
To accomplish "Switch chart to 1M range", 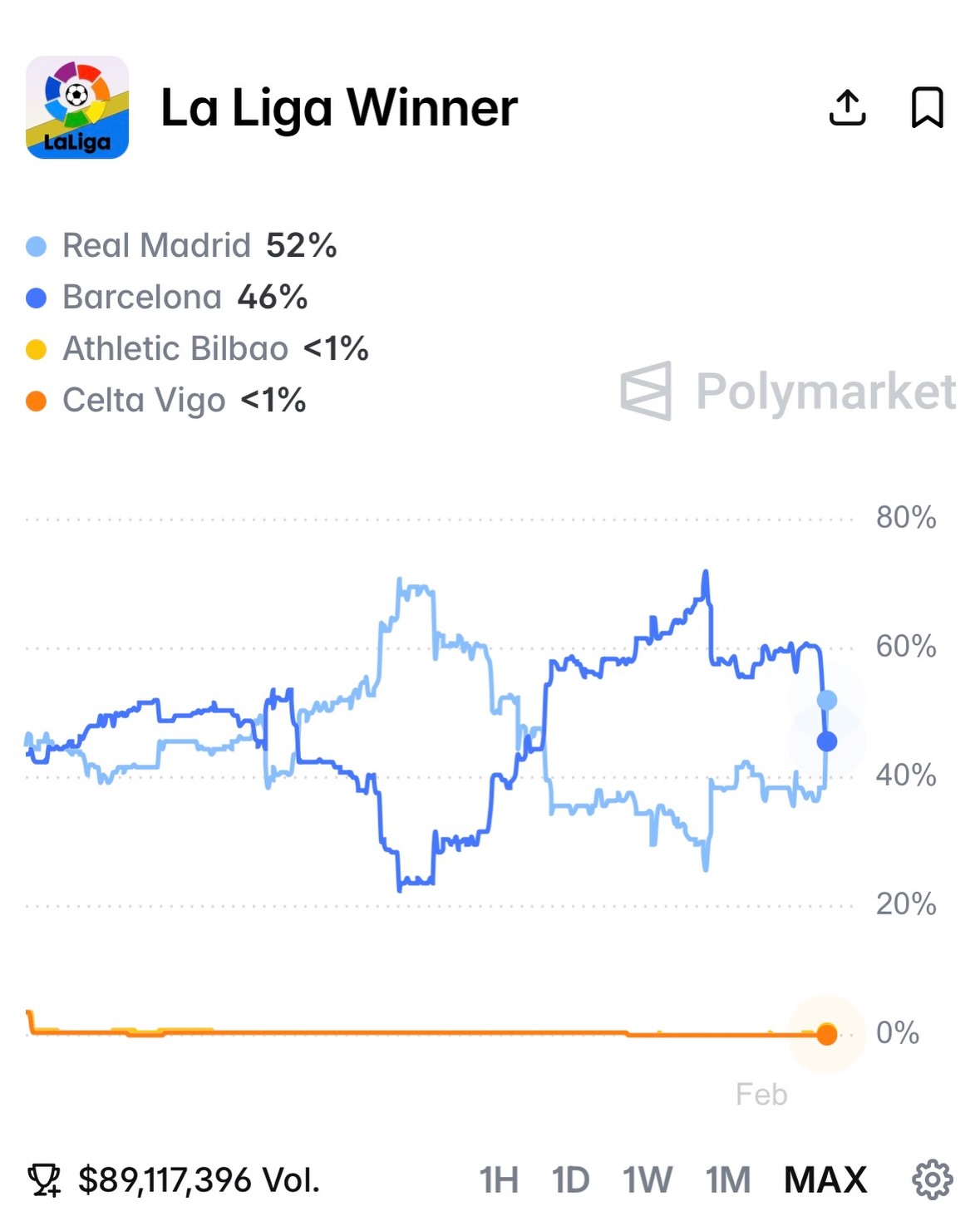I will [727, 1179].
